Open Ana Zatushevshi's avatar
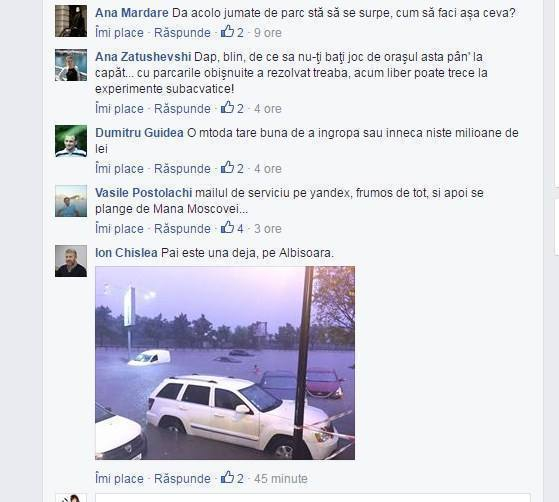Image resolution: width=559 pixels, height=502 pixels. click(x=71, y=65)
